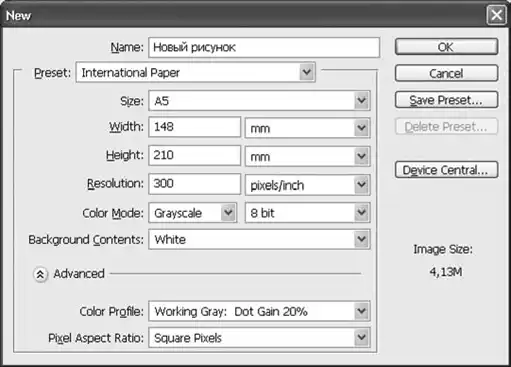
Task: Open the Width units dropdown
Action: 307,128
